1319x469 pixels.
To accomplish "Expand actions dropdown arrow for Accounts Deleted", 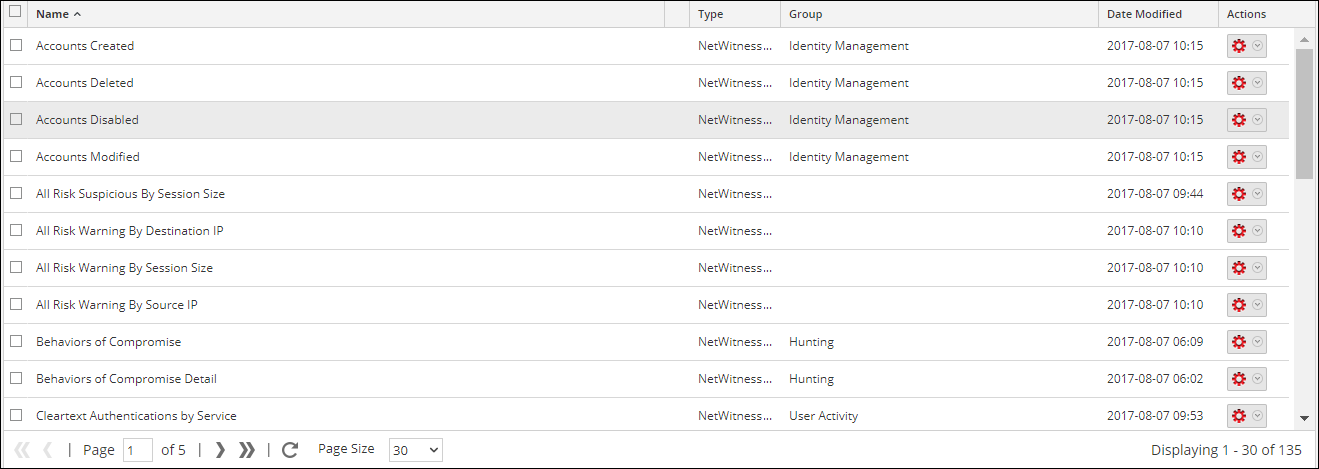I will [x=1258, y=83].
